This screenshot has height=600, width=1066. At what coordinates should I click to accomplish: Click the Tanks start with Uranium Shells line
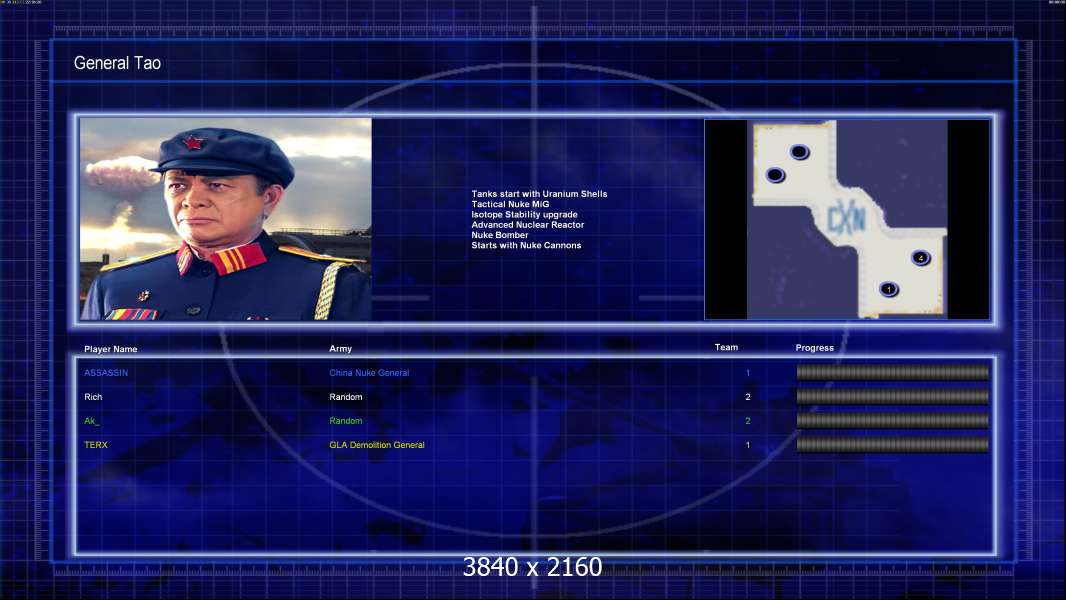539,194
